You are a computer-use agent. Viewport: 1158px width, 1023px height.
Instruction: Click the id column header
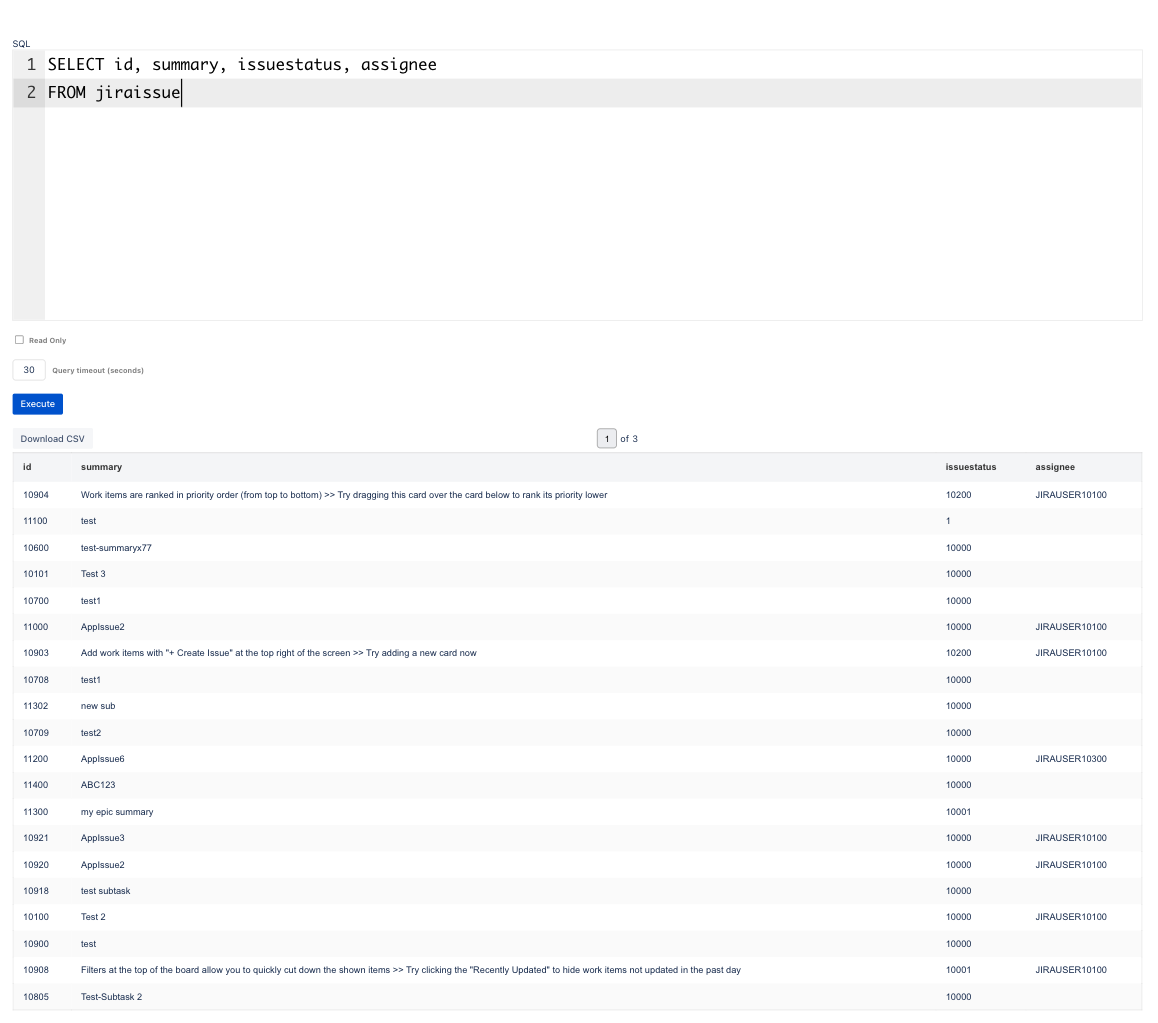28,467
